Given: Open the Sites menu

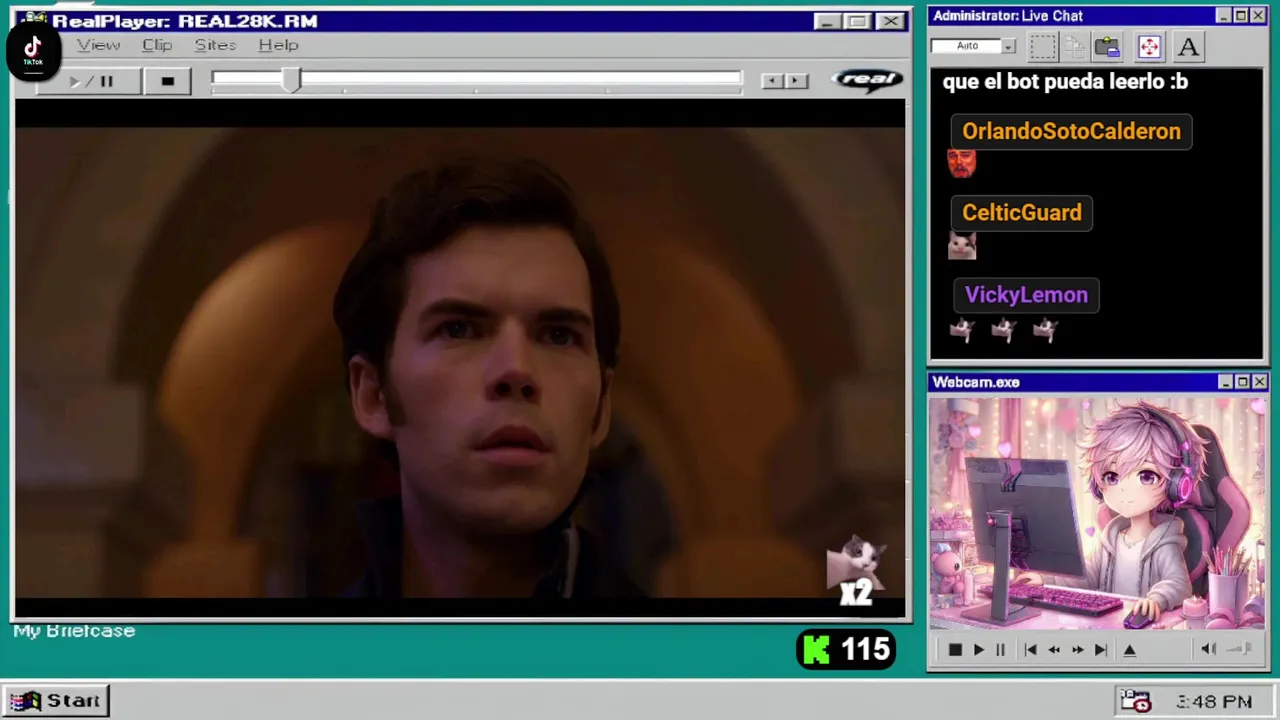Looking at the screenshot, I should click(x=215, y=45).
